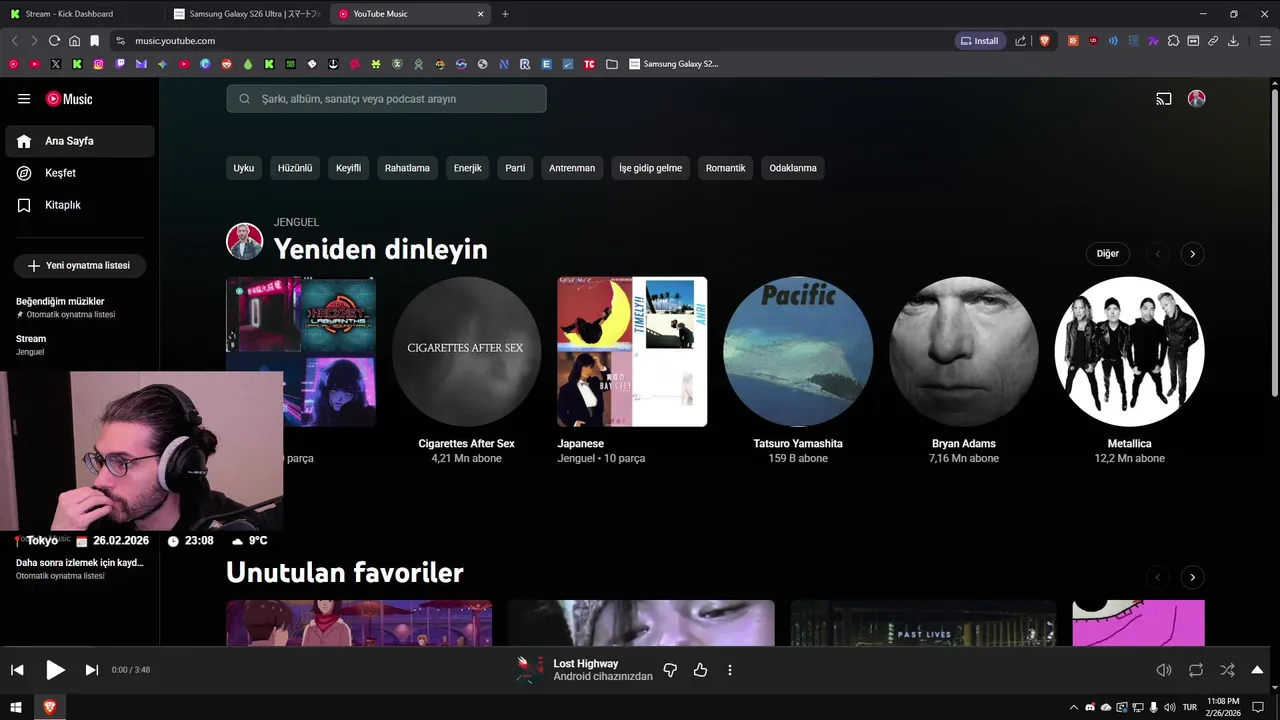The height and width of the screenshot is (720, 1280).
Task: Click the cast to device icon
Action: click(1164, 99)
